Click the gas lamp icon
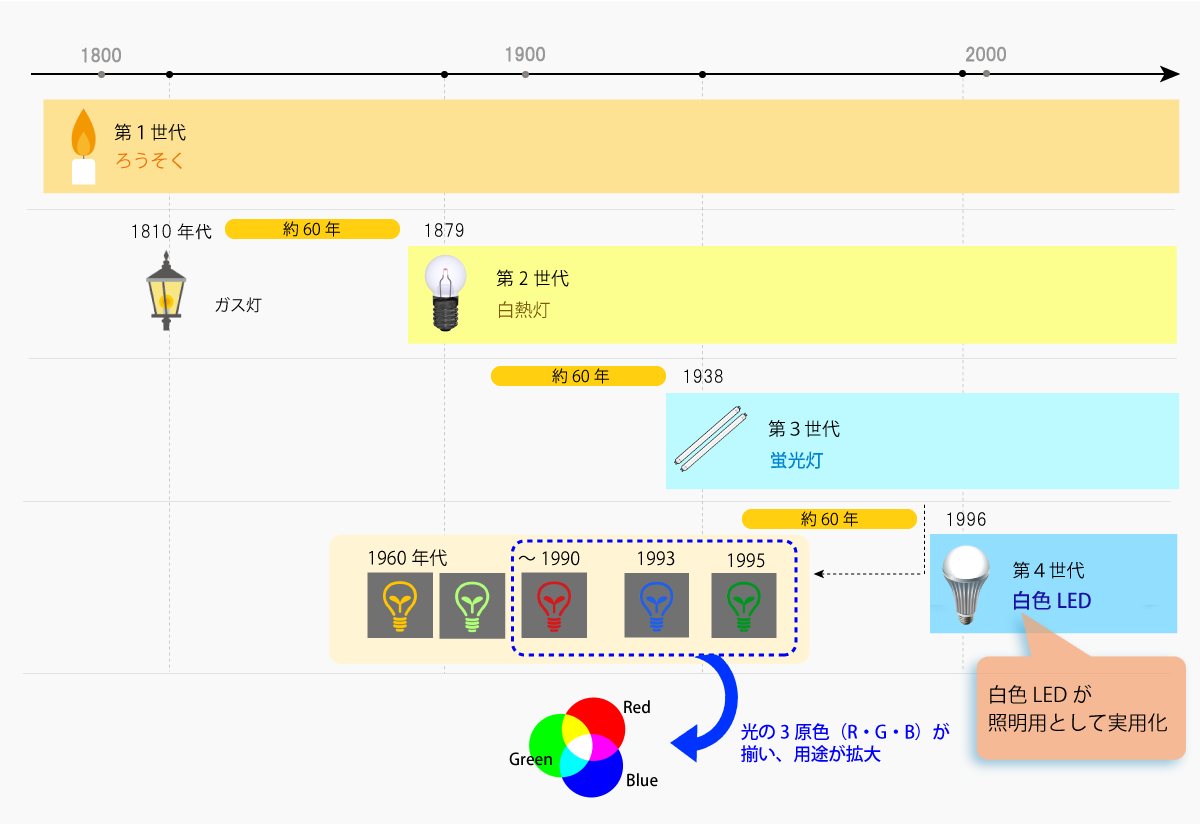Image resolution: width=1200 pixels, height=824 pixels. pyautogui.click(x=166, y=290)
